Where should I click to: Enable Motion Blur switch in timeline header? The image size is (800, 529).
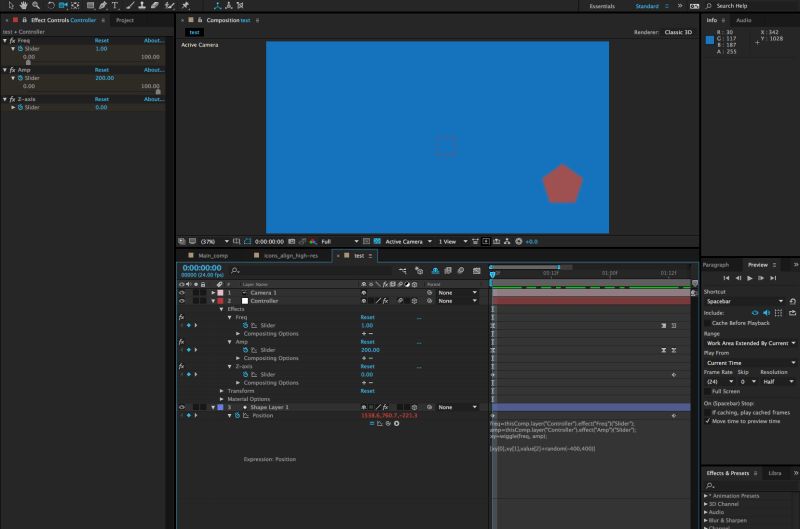click(x=461, y=270)
